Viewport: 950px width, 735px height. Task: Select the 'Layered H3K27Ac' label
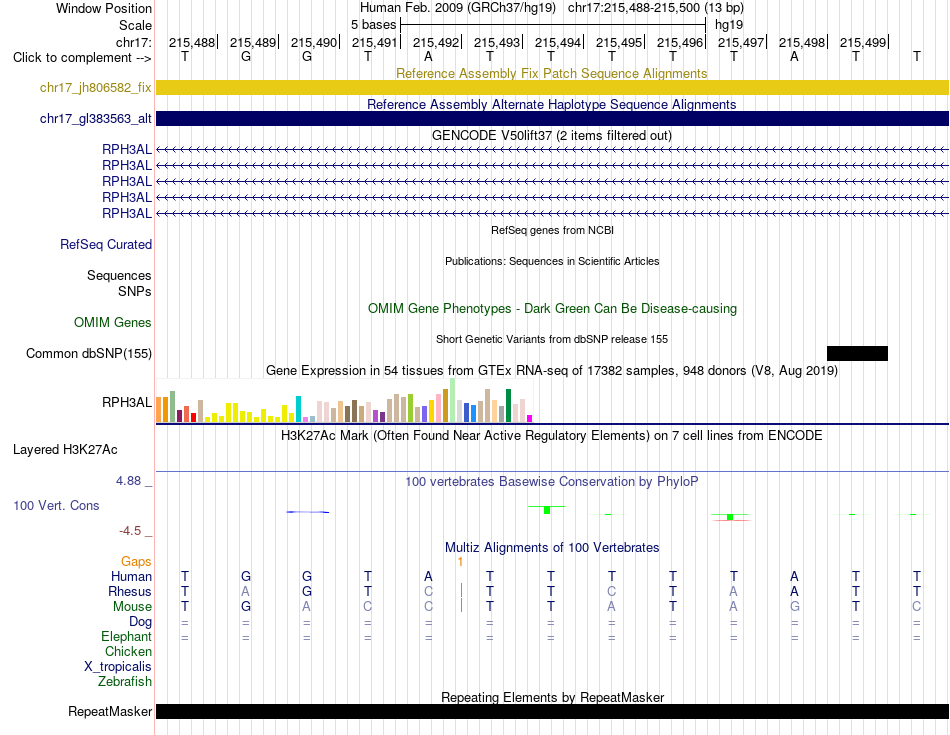pos(65,450)
